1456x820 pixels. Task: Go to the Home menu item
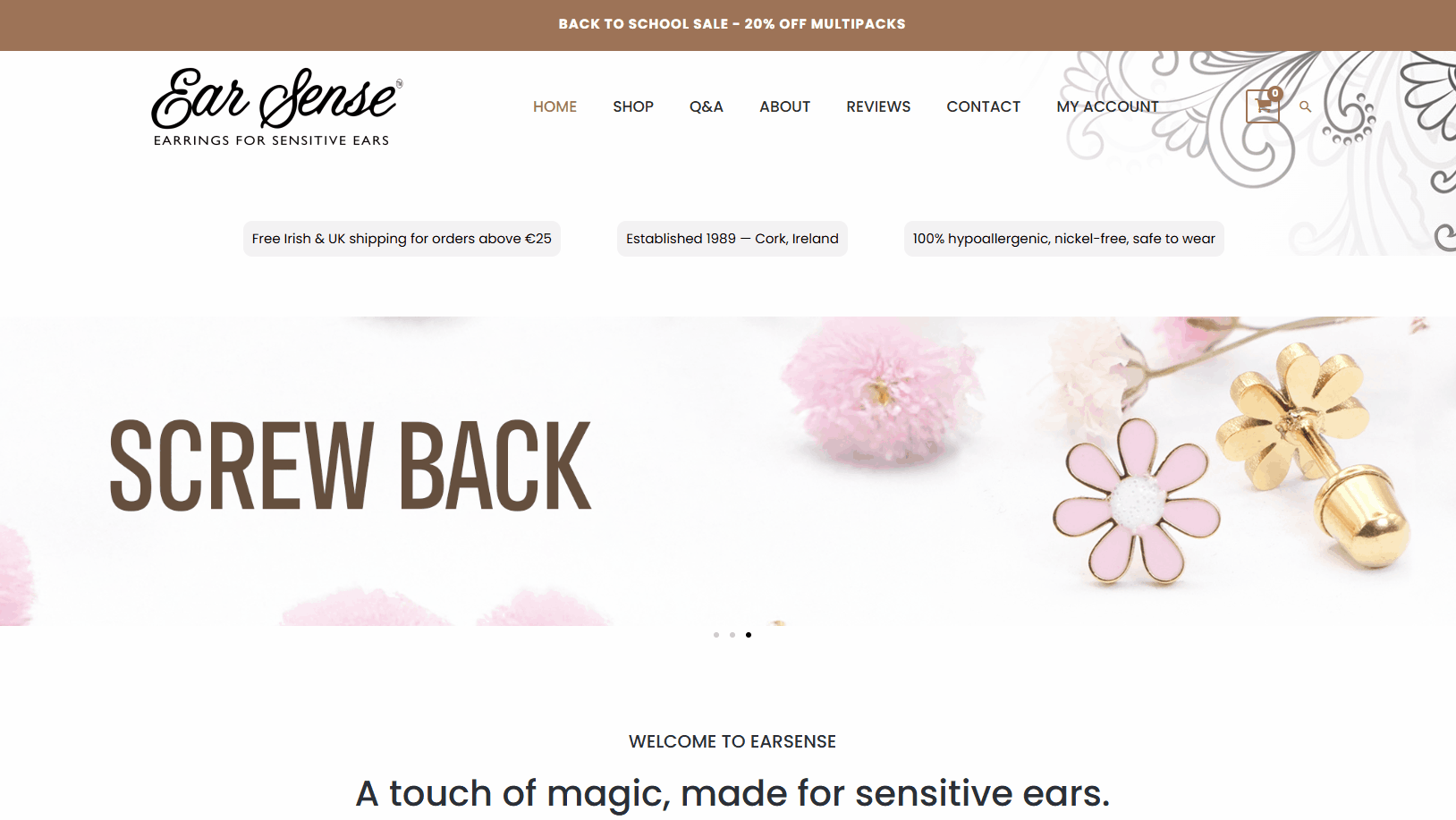pos(554,106)
